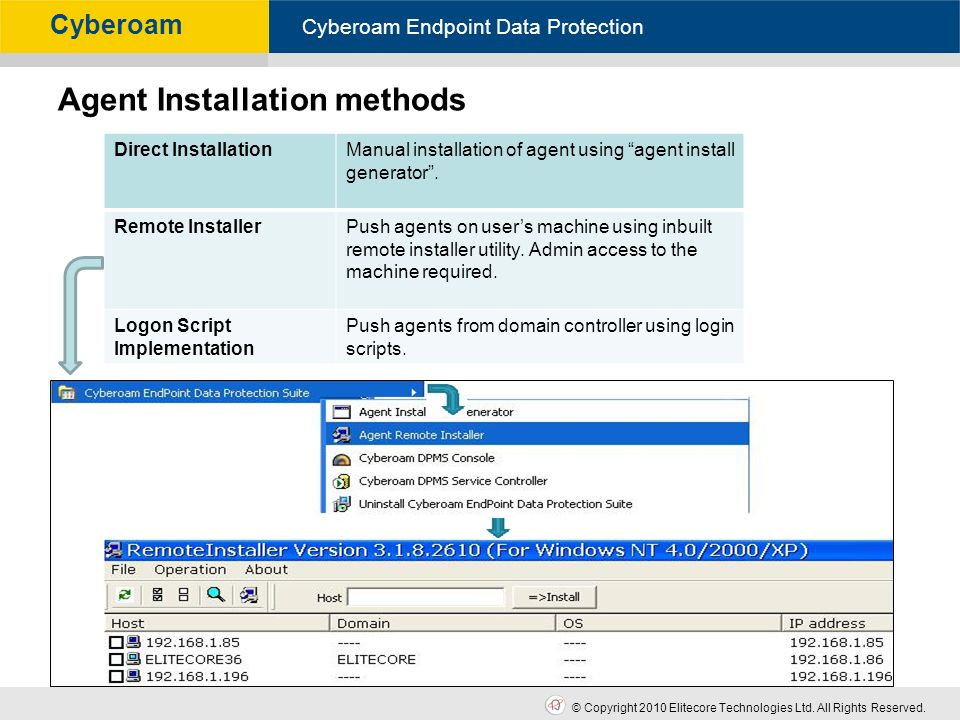Click IP address cell 192.168.1.196
Image resolution: width=960 pixels, height=720 pixels.
coord(841,677)
